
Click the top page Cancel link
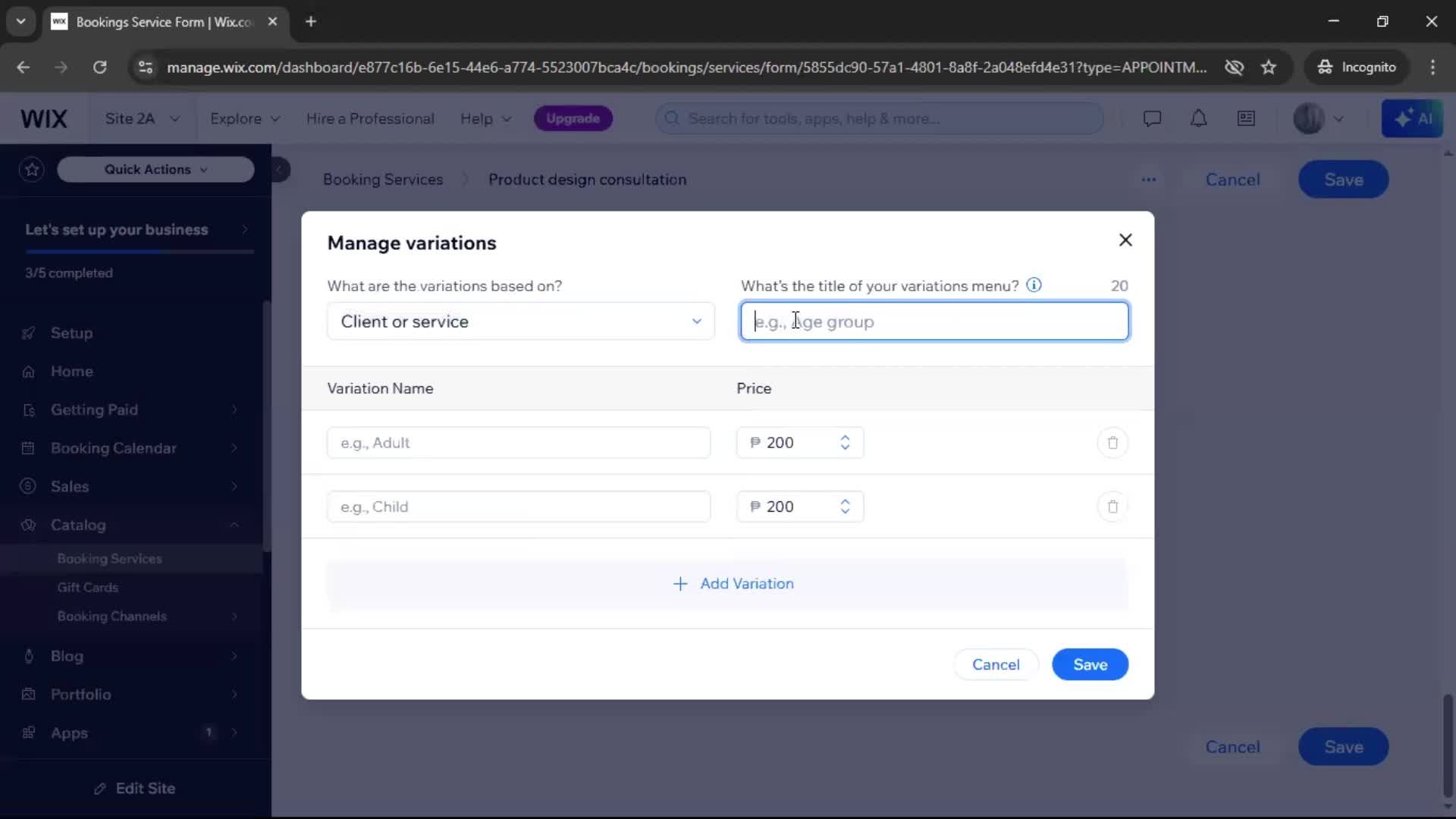[x=1232, y=180]
